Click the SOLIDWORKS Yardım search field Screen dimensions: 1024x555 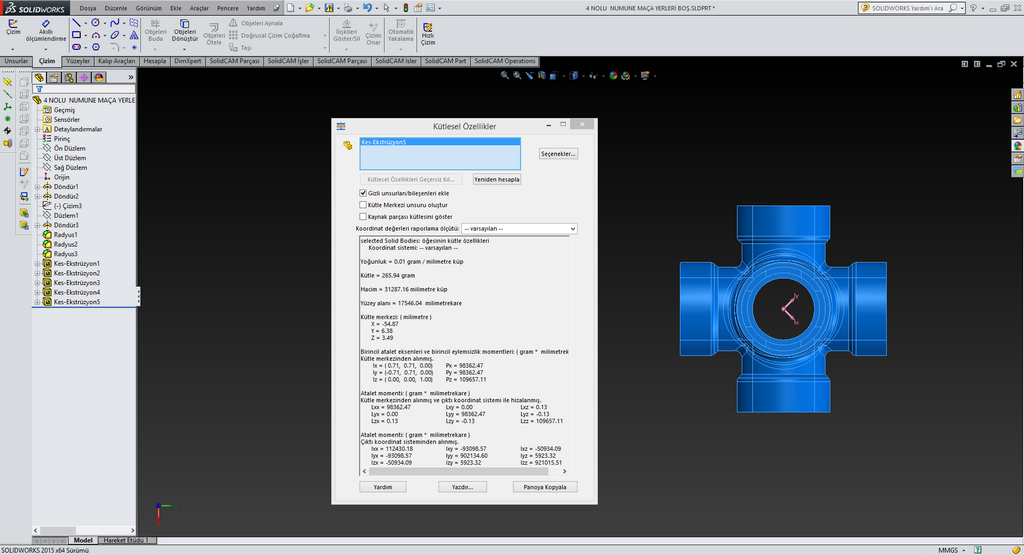pos(906,8)
